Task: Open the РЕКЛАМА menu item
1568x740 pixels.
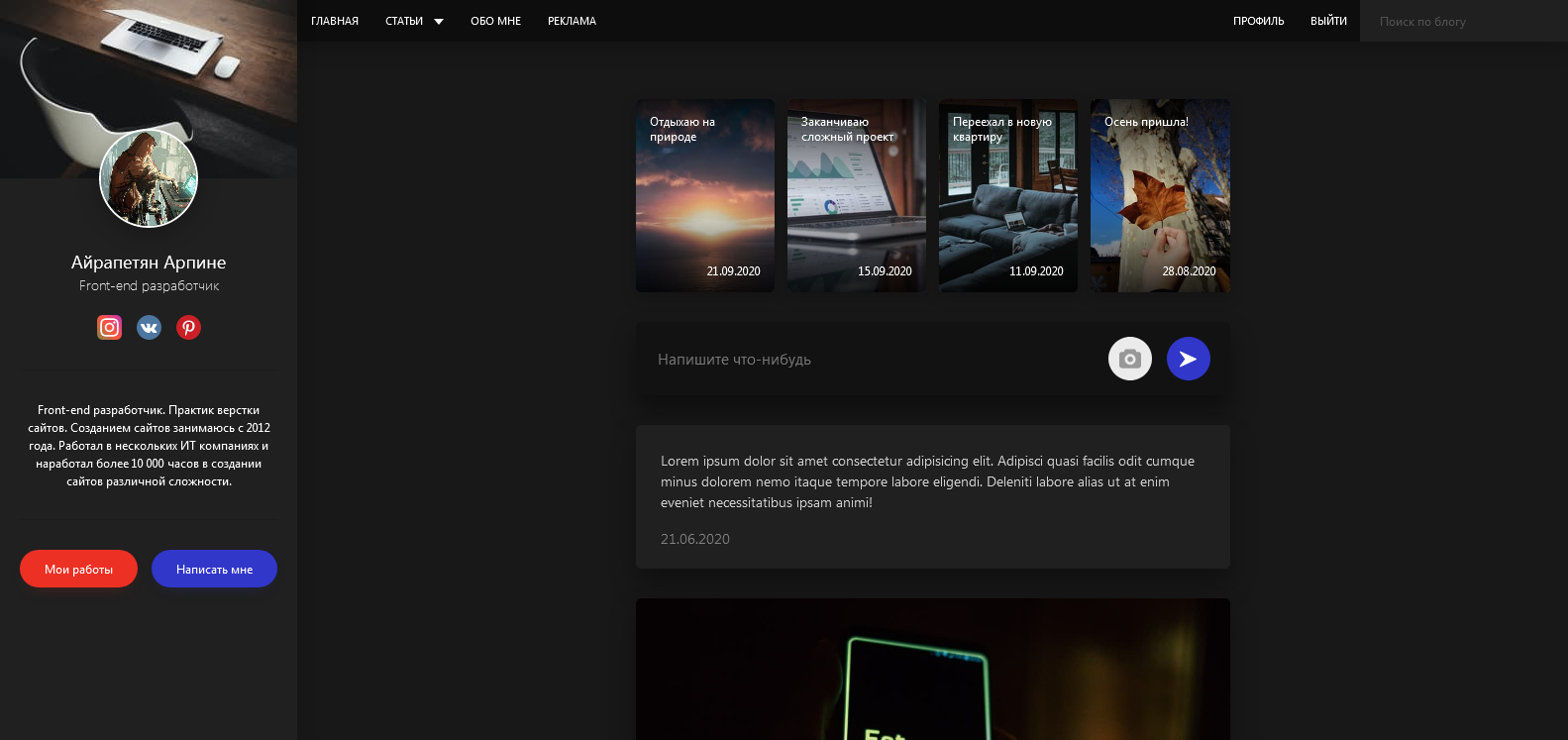Action: (572, 21)
